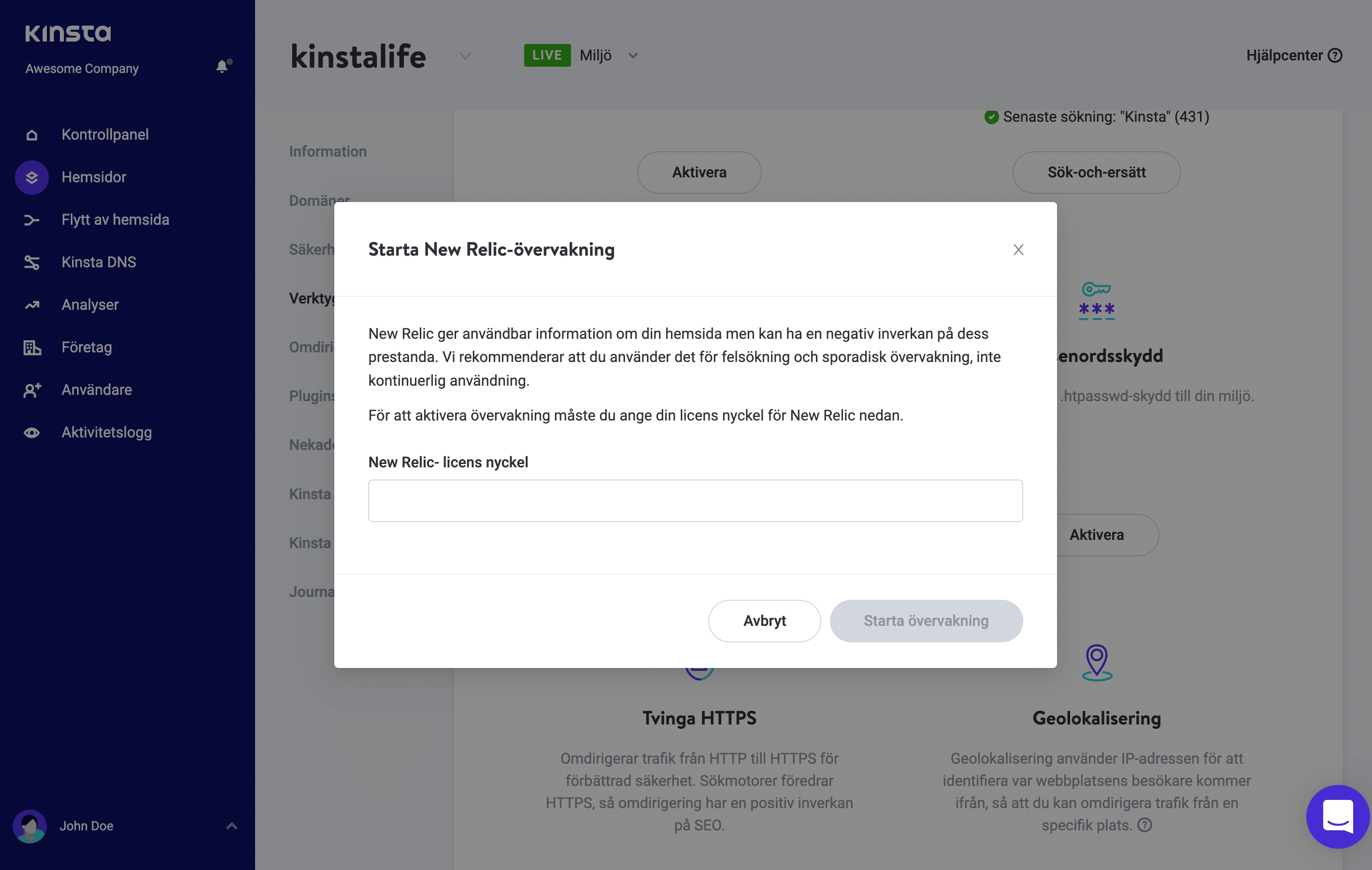Click the Kinsta logo
The image size is (1372, 870).
click(68, 33)
